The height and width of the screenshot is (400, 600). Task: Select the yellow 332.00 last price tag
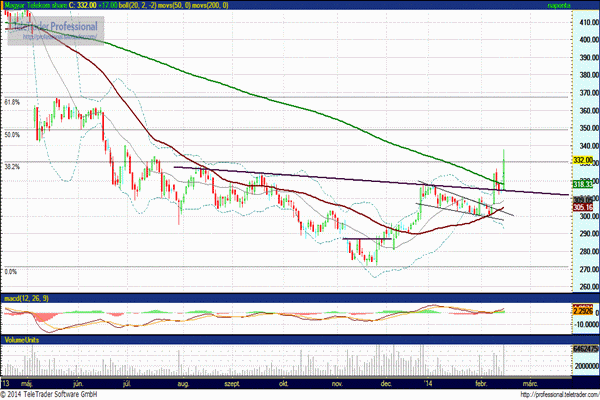click(583, 160)
